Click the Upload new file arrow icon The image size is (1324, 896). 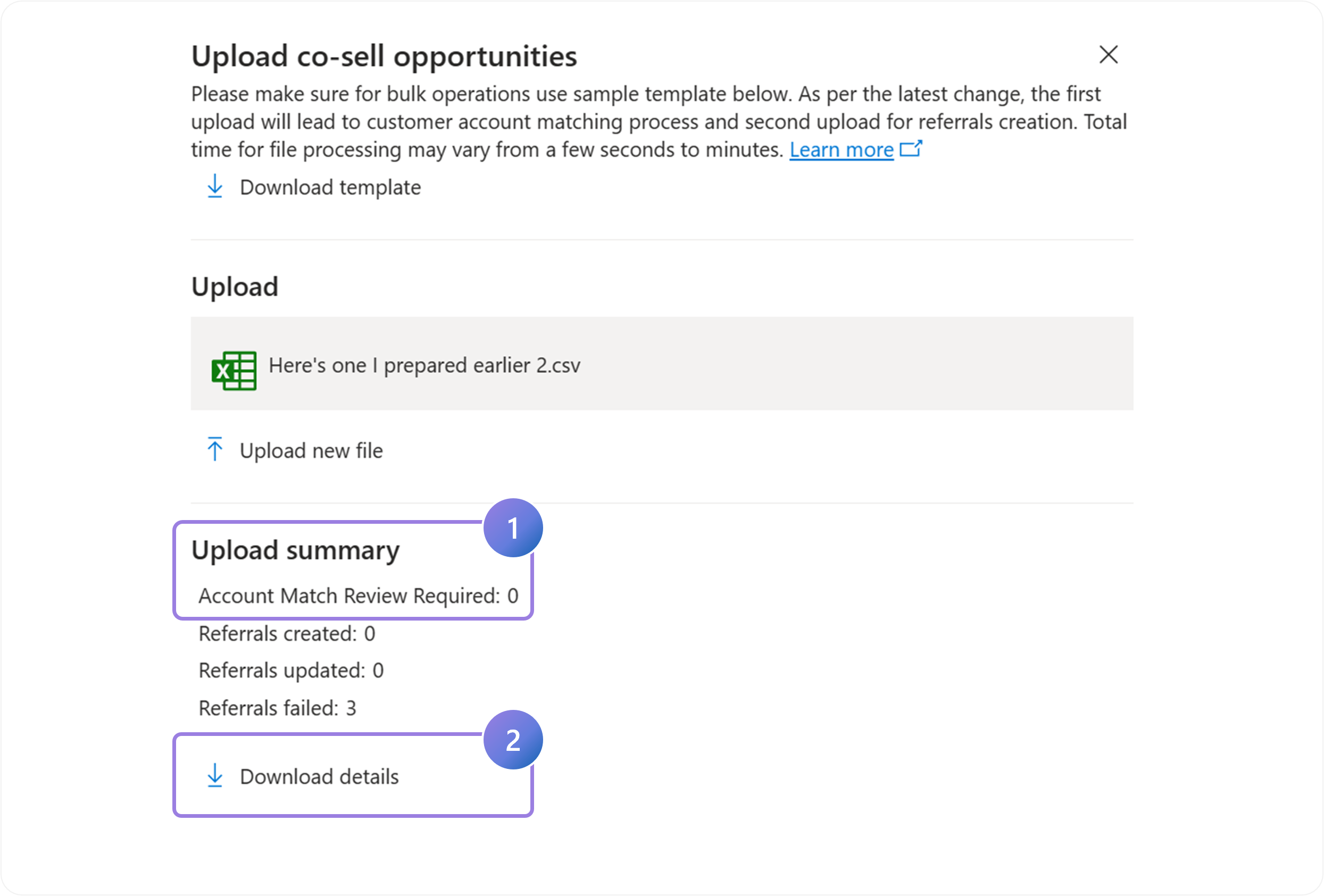215,449
